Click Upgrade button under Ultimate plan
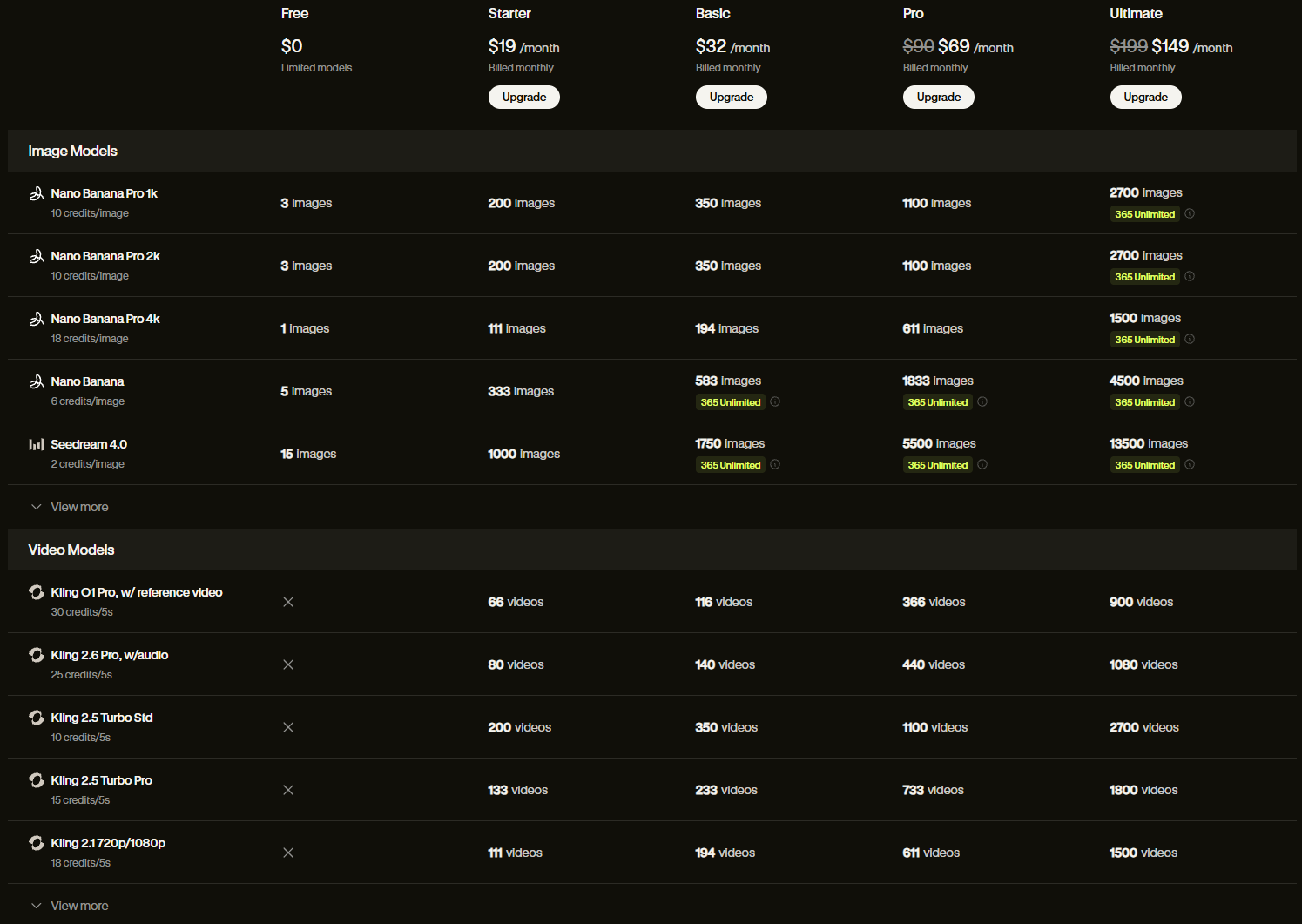 [1145, 97]
